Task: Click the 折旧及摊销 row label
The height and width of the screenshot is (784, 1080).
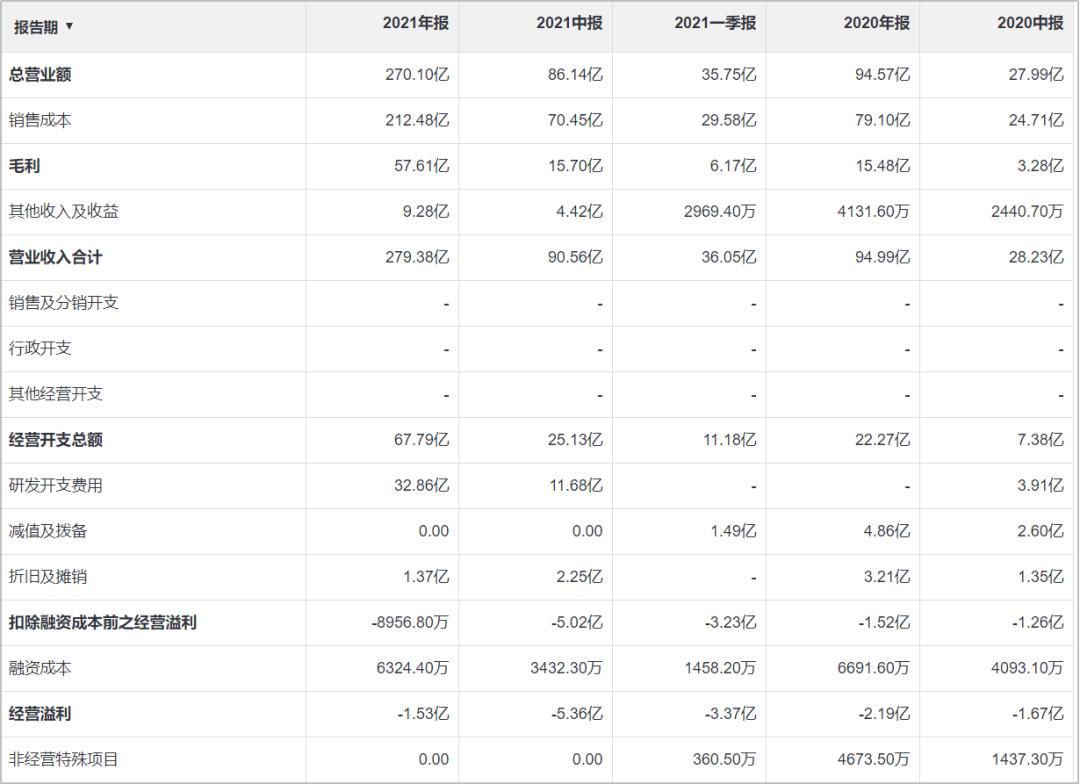Action: (x=48, y=576)
